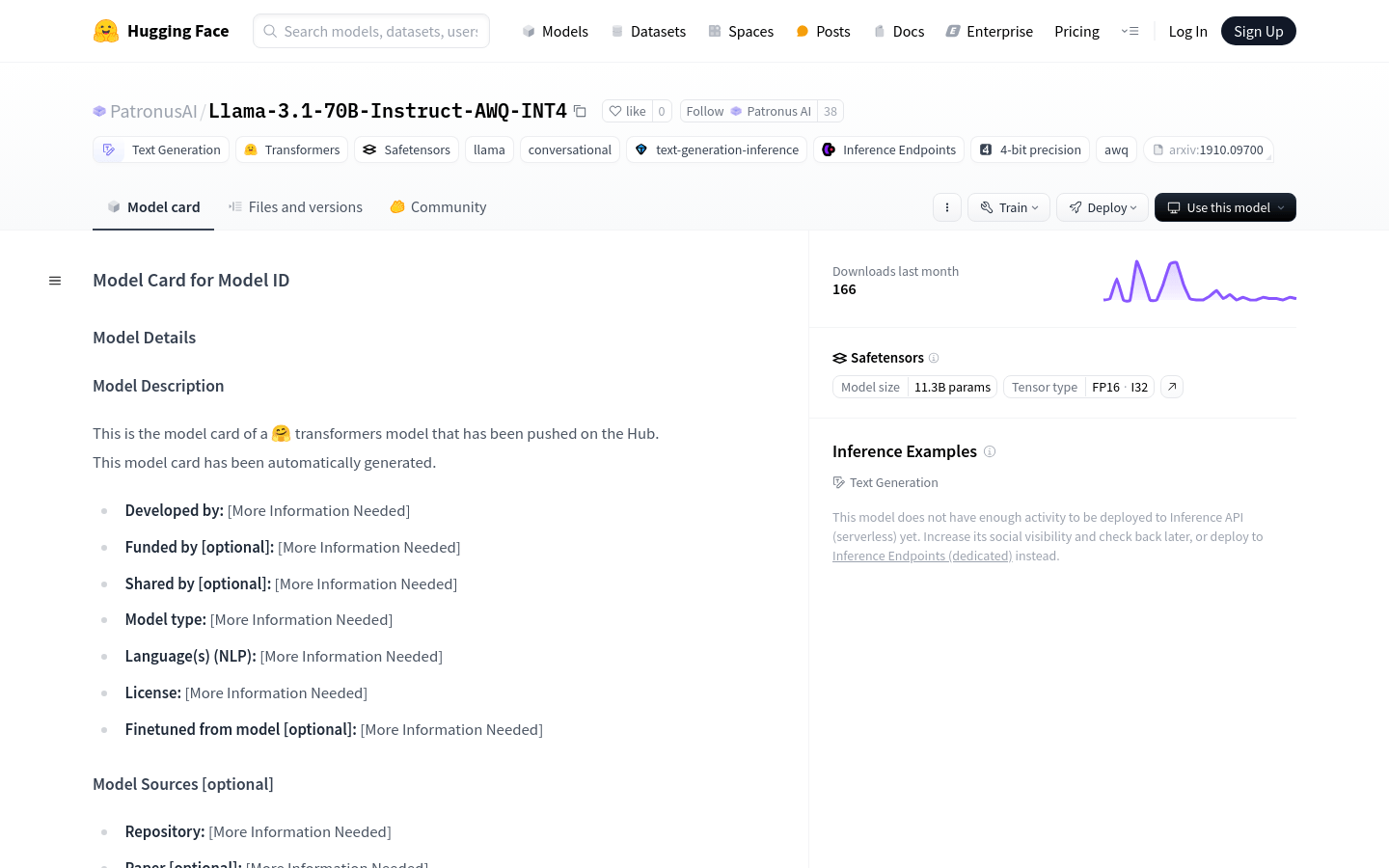Click the Sign Up button
The height and width of the screenshot is (868, 1389).
pyautogui.click(x=1258, y=31)
